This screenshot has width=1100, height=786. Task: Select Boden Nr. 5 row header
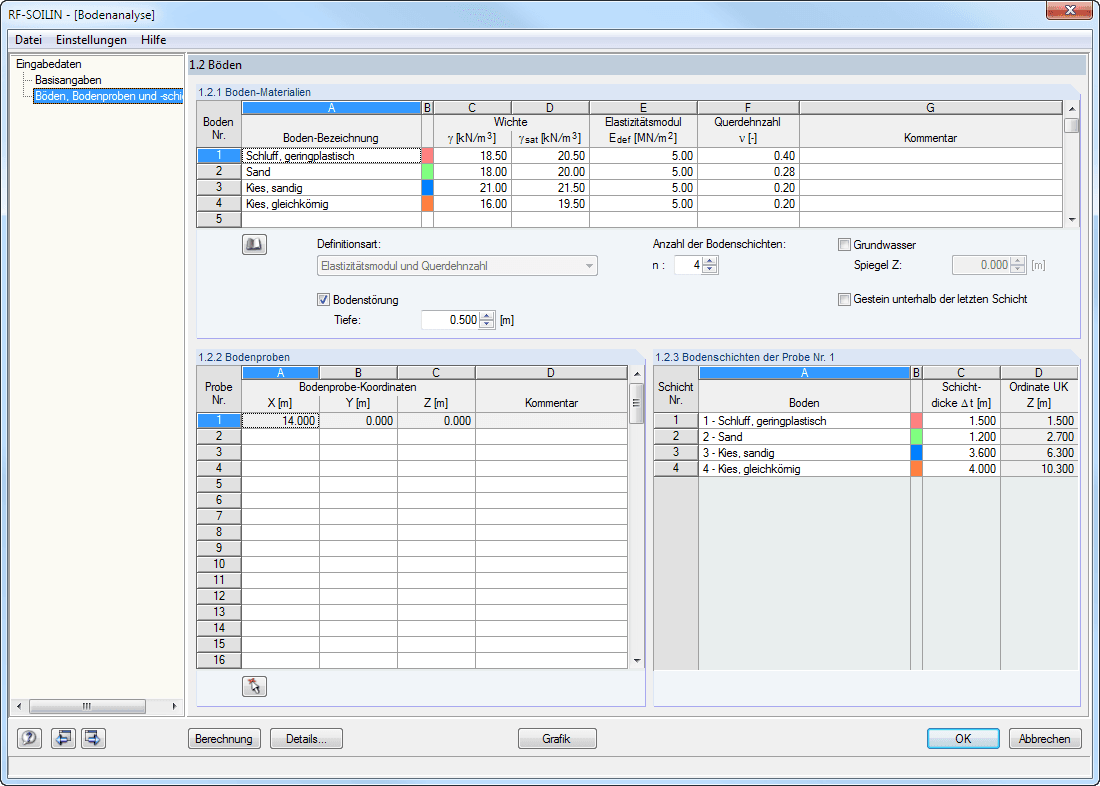tap(219, 219)
